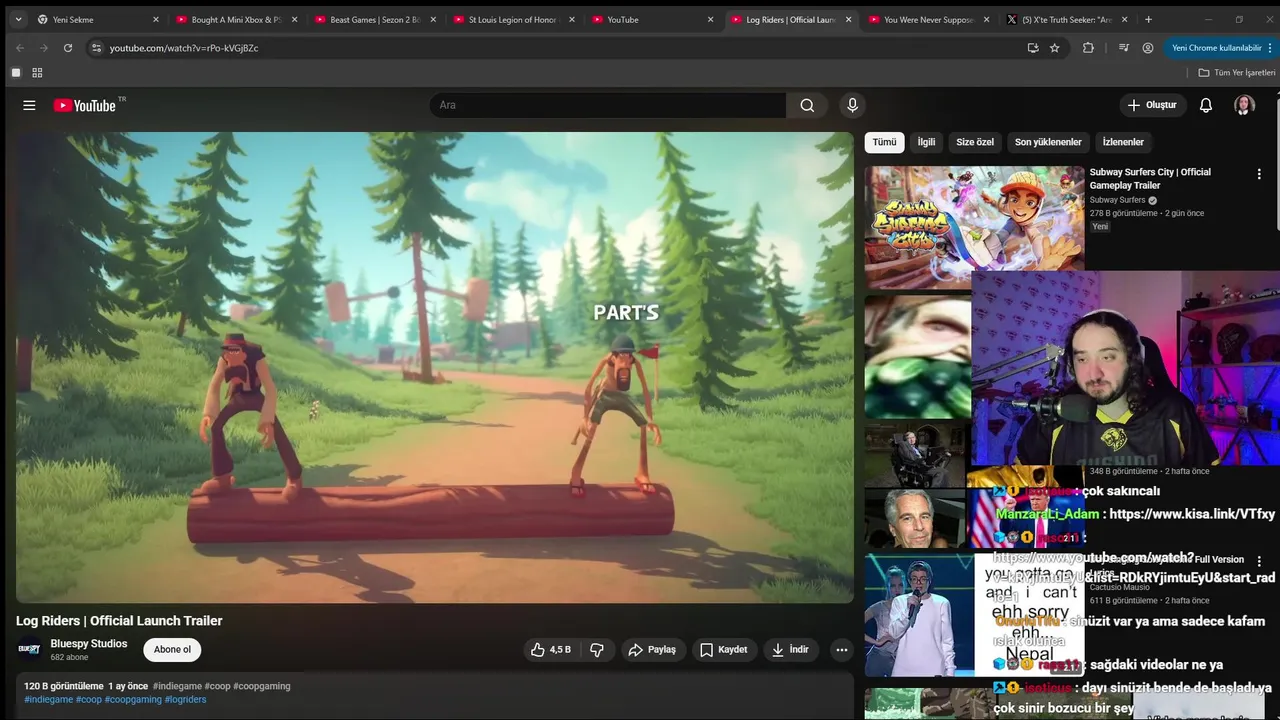The image size is (1280, 720).
Task: Close the Yeni Sekme tab
Action: coord(156,19)
